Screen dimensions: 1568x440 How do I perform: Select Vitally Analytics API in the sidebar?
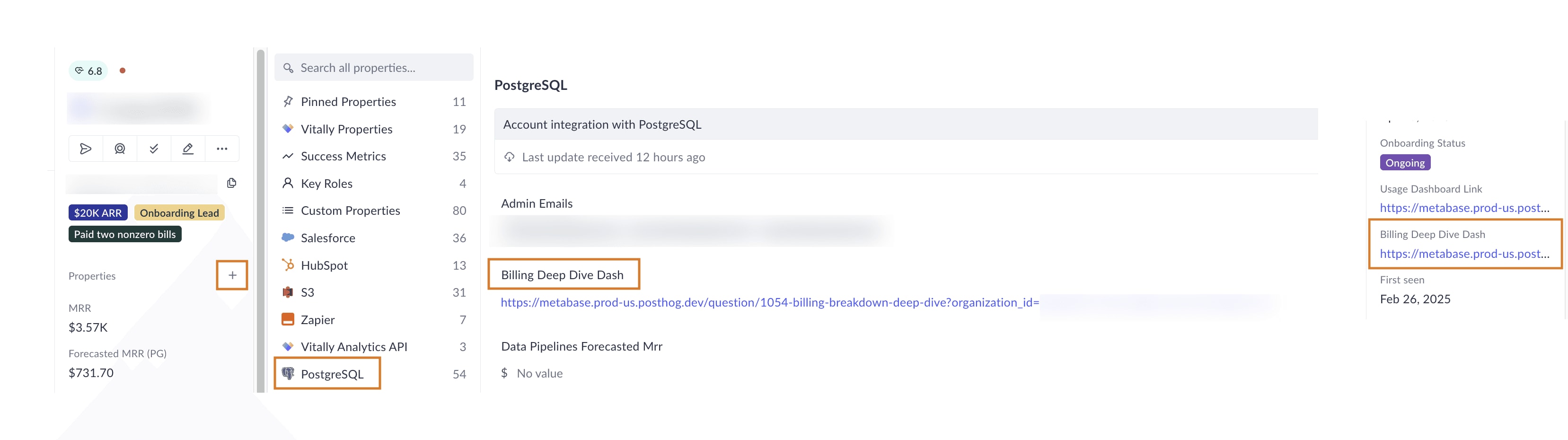(353, 346)
